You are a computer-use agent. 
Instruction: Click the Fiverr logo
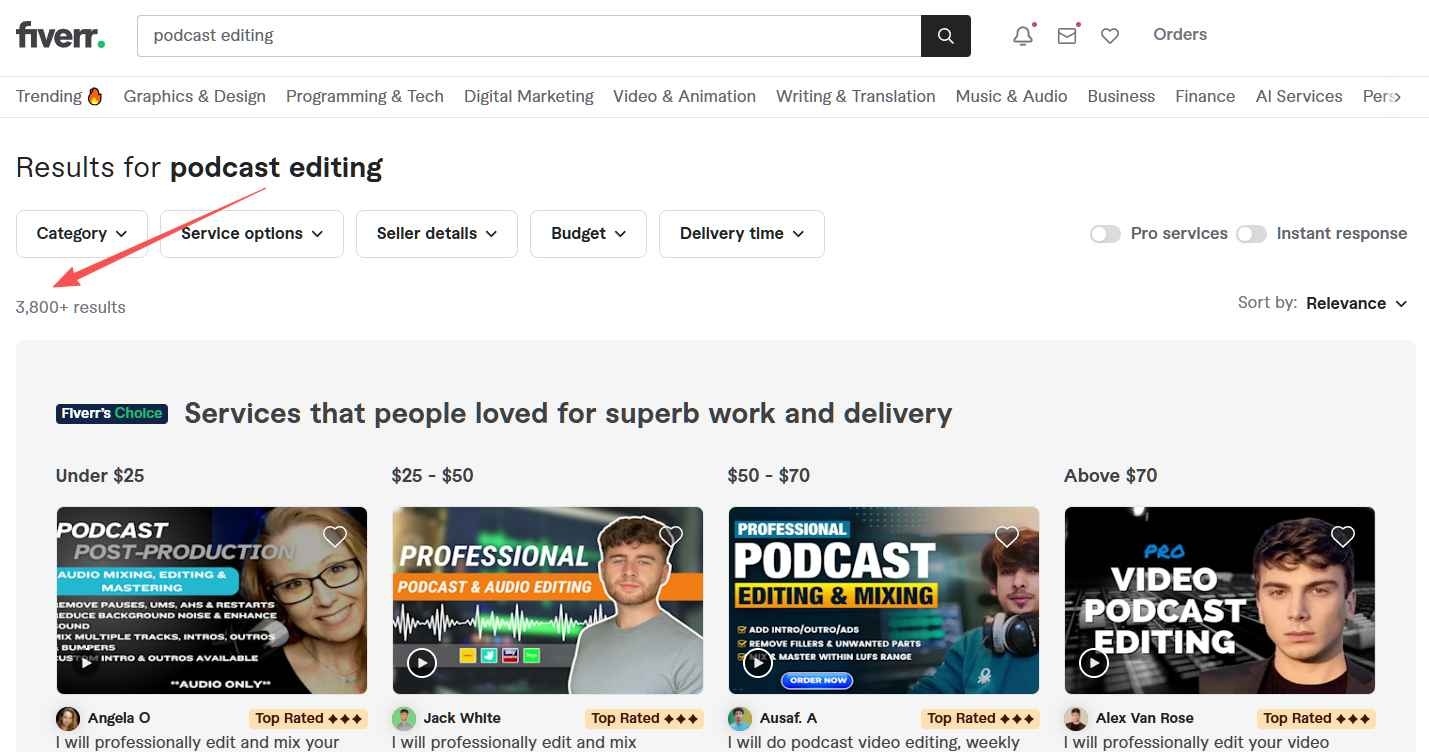(x=61, y=36)
